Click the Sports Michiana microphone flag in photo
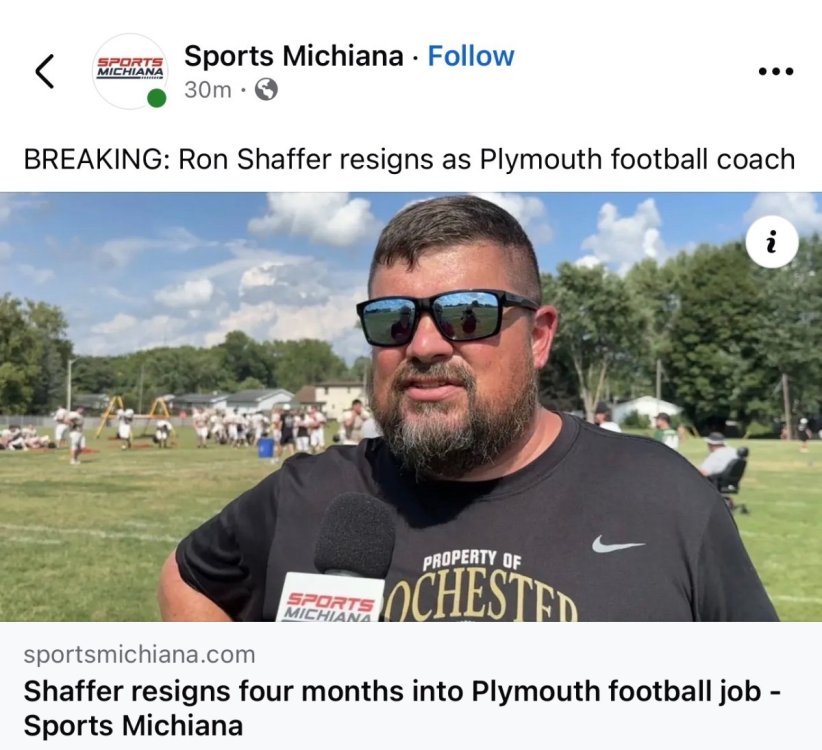Screen dimensions: 822x750 click(x=330, y=599)
